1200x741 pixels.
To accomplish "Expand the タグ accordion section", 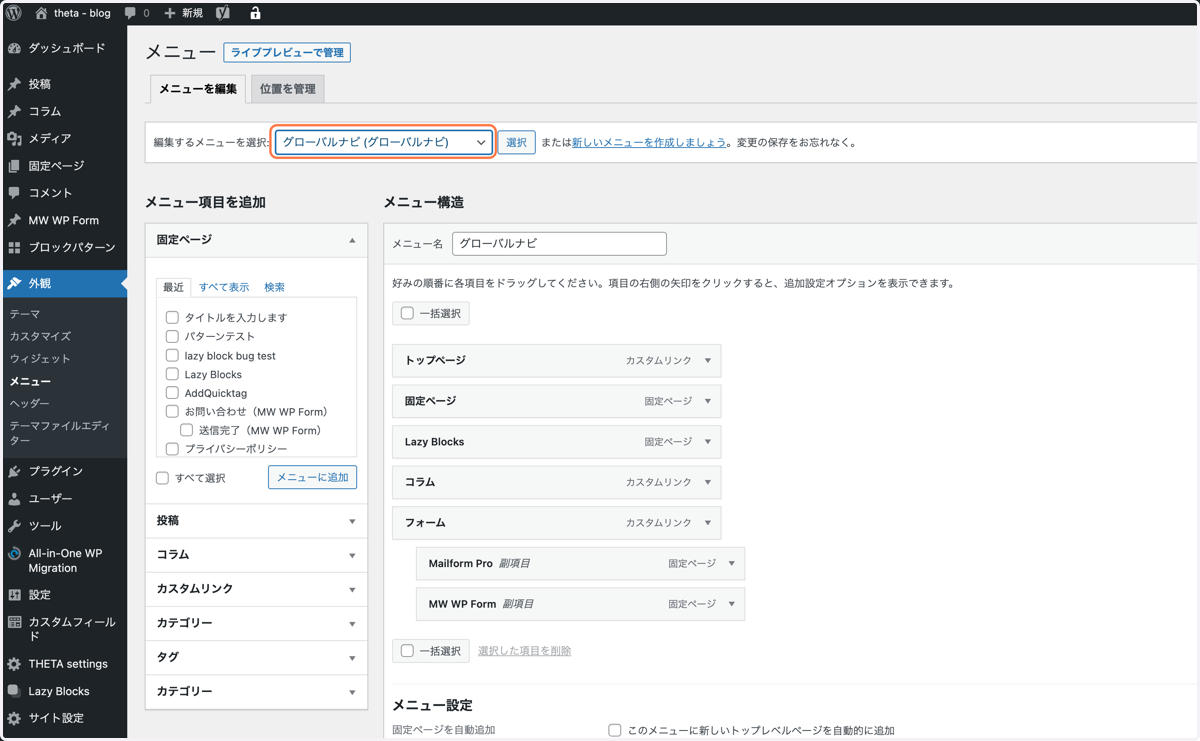I will pos(256,657).
